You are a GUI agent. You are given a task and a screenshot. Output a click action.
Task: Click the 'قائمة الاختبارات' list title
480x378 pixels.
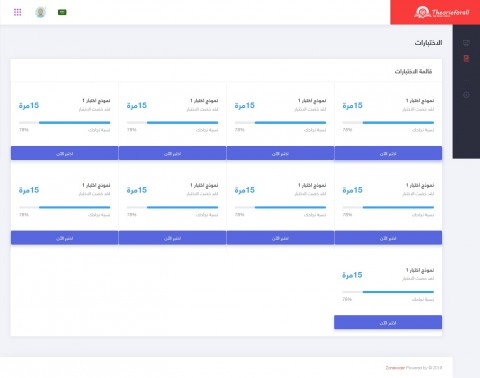[413, 71]
